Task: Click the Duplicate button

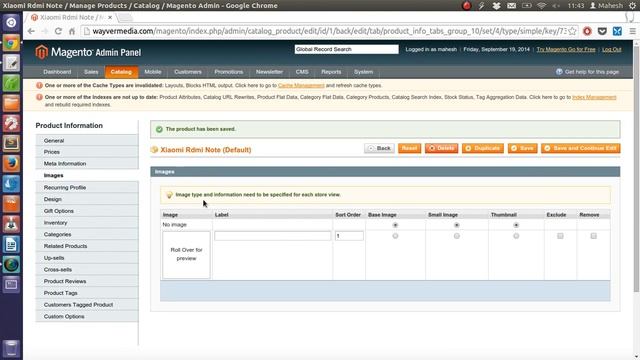Action: tap(483, 149)
